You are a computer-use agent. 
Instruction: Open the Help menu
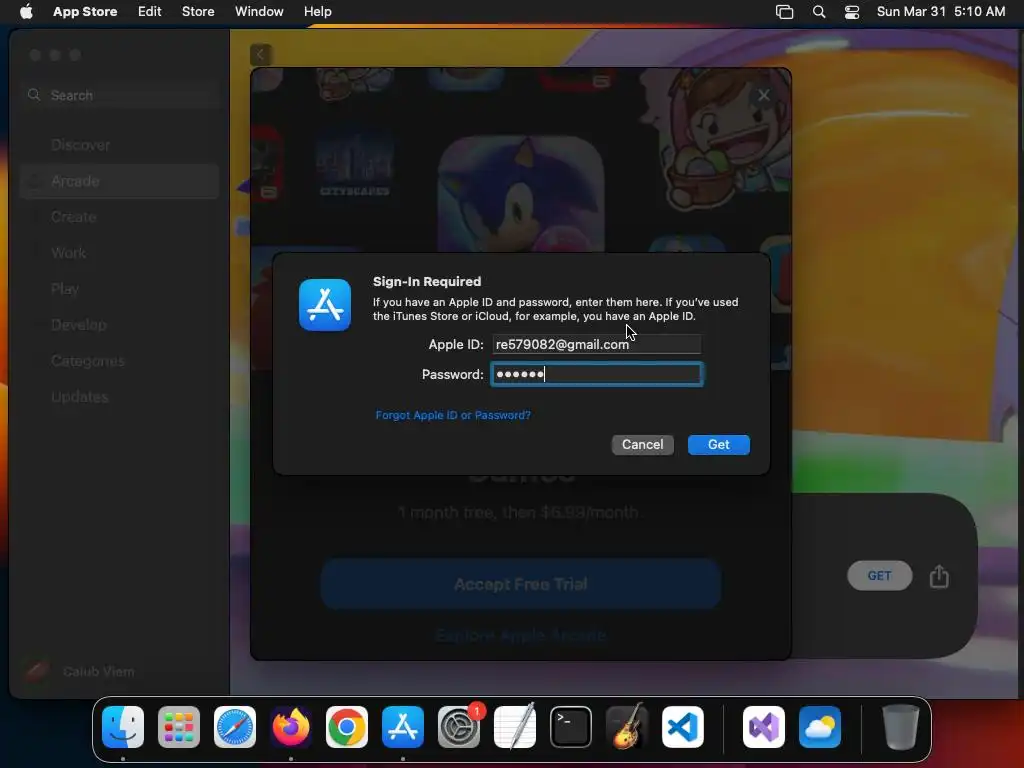(317, 12)
